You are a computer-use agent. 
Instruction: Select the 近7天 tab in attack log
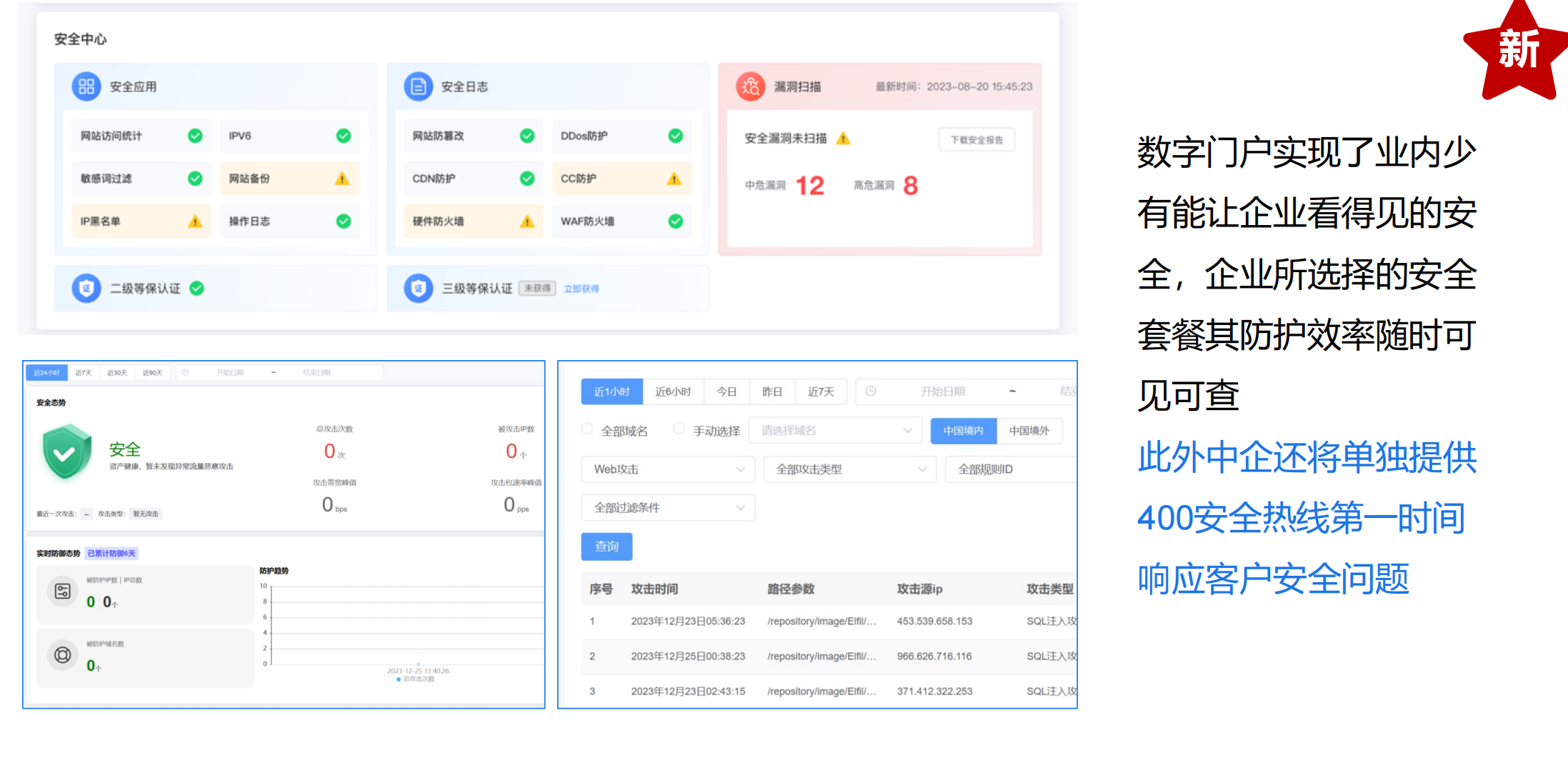coord(821,392)
